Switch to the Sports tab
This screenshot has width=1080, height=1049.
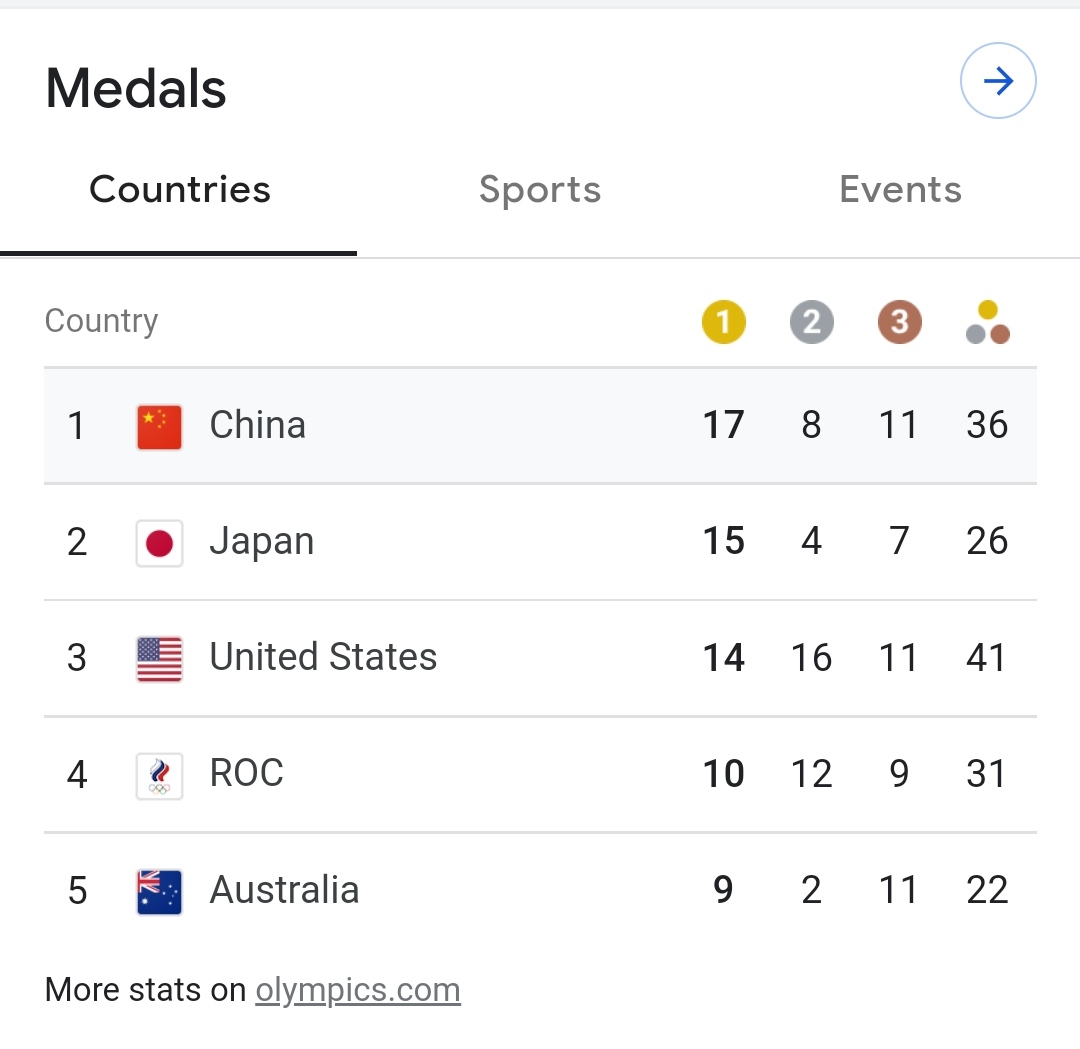click(x=539, y=190)
